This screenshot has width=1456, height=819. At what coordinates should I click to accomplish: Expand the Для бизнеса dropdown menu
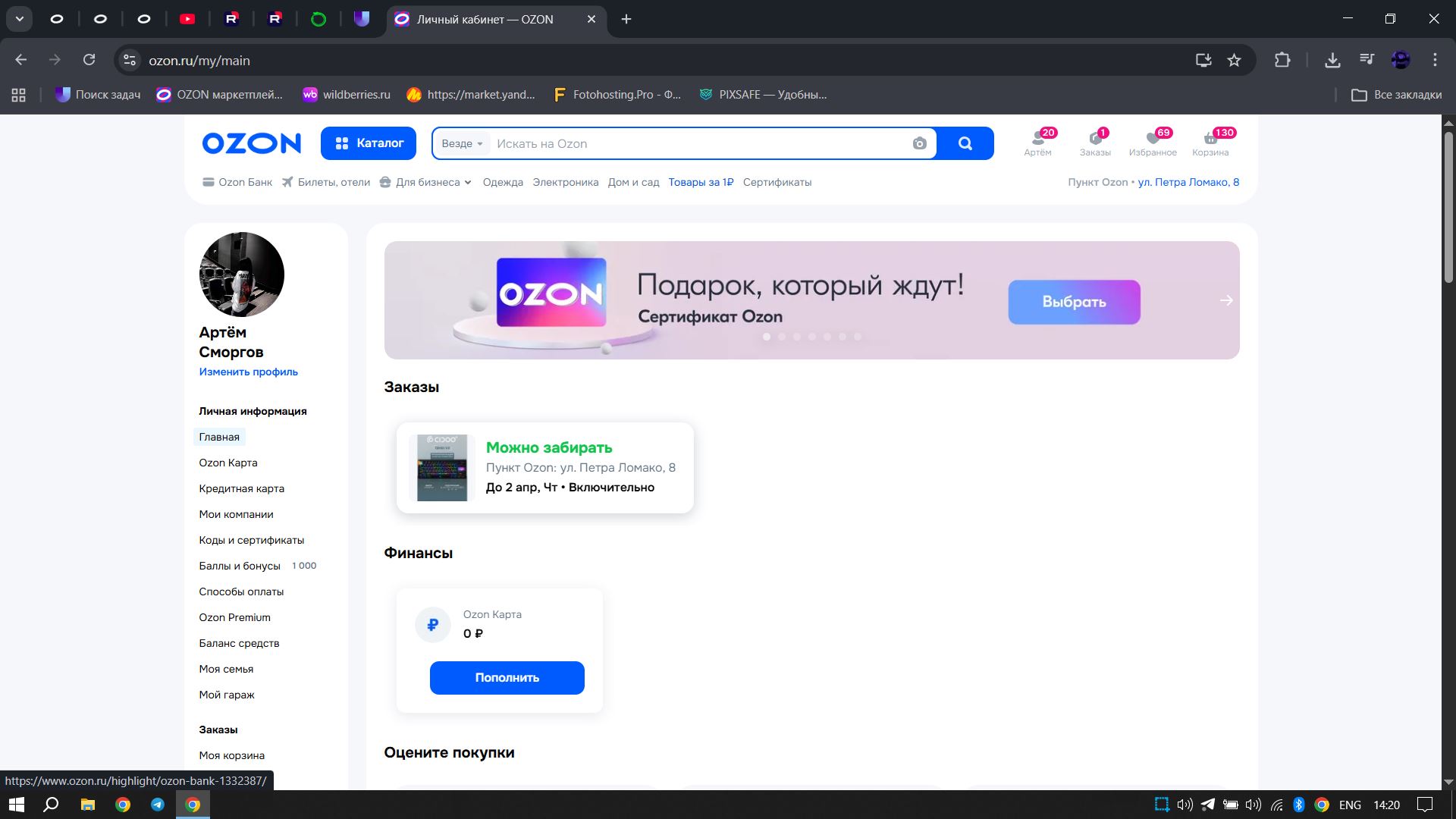427,182
